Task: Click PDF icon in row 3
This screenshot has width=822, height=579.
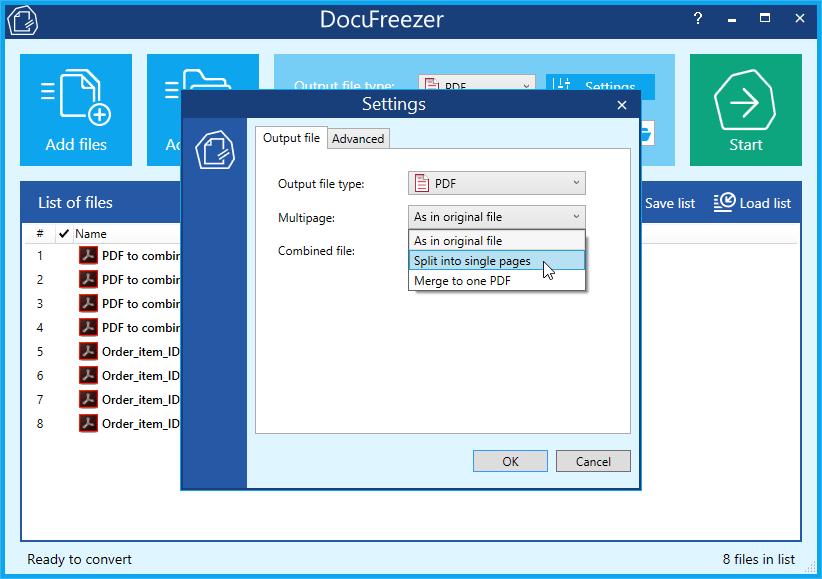Action: pos(88,304)
